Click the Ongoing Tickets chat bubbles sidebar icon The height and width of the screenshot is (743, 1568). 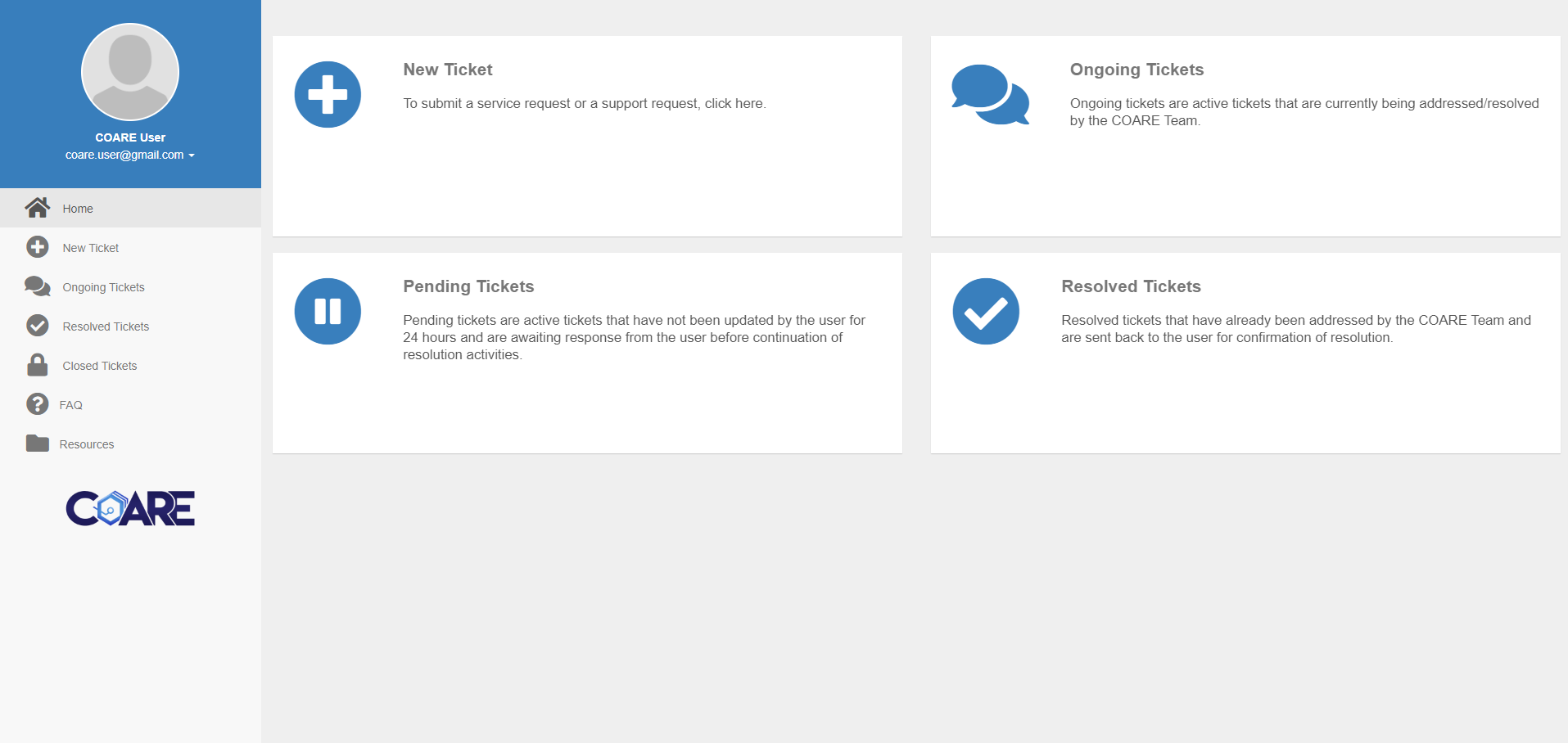point(37,286)
